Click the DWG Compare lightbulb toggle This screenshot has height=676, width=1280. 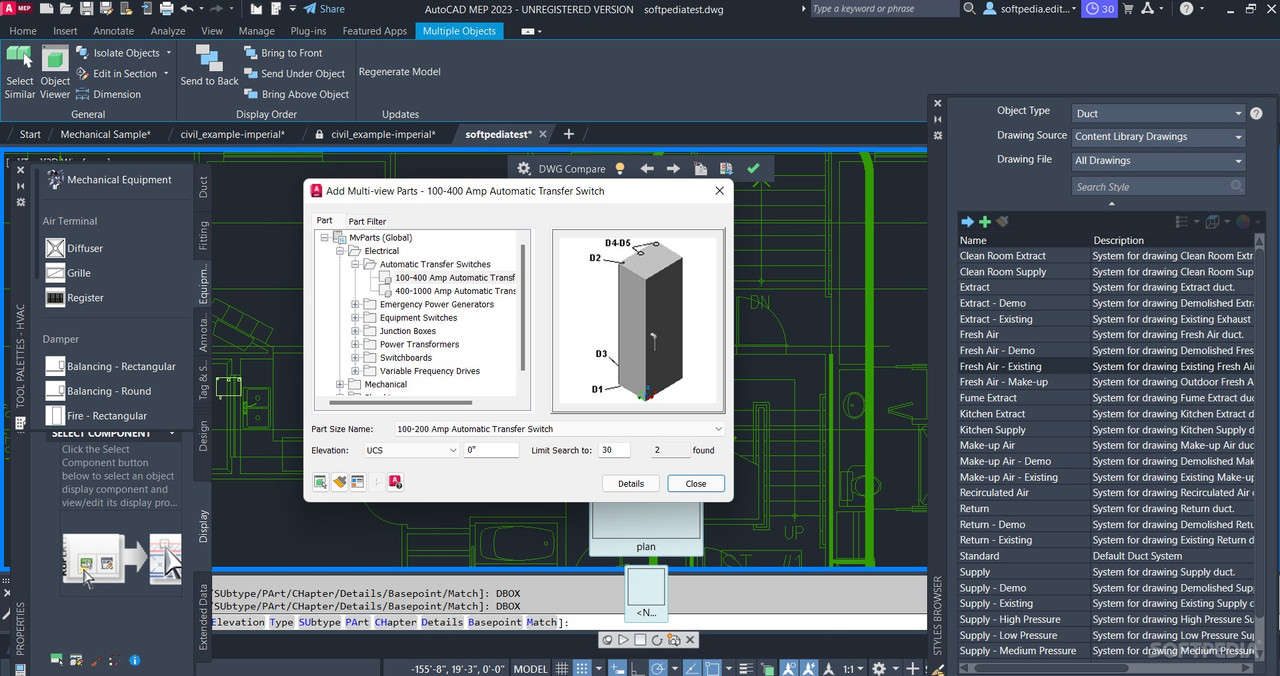(x=620, y=168)
